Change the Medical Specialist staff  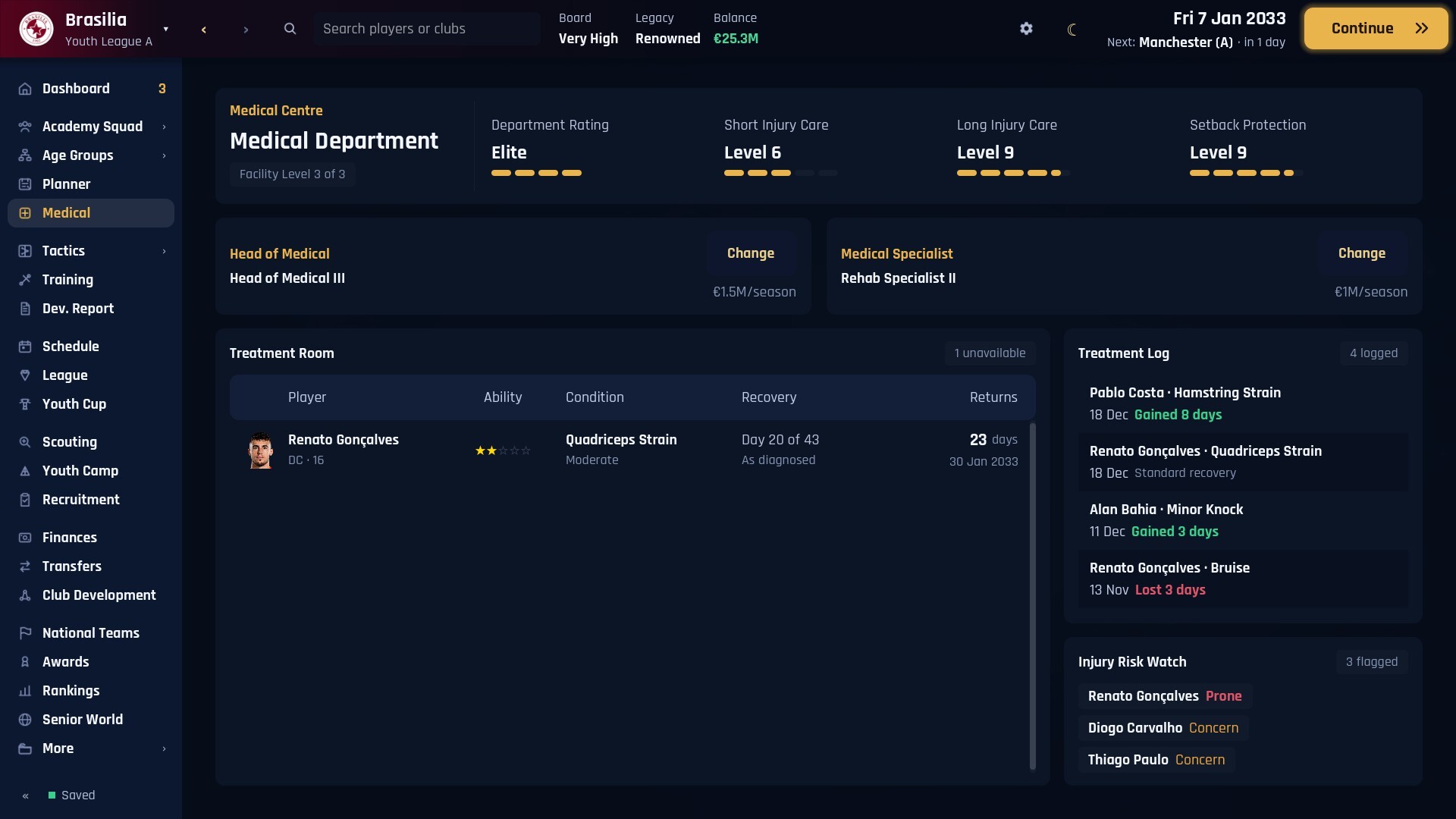tap(1362, 253)
